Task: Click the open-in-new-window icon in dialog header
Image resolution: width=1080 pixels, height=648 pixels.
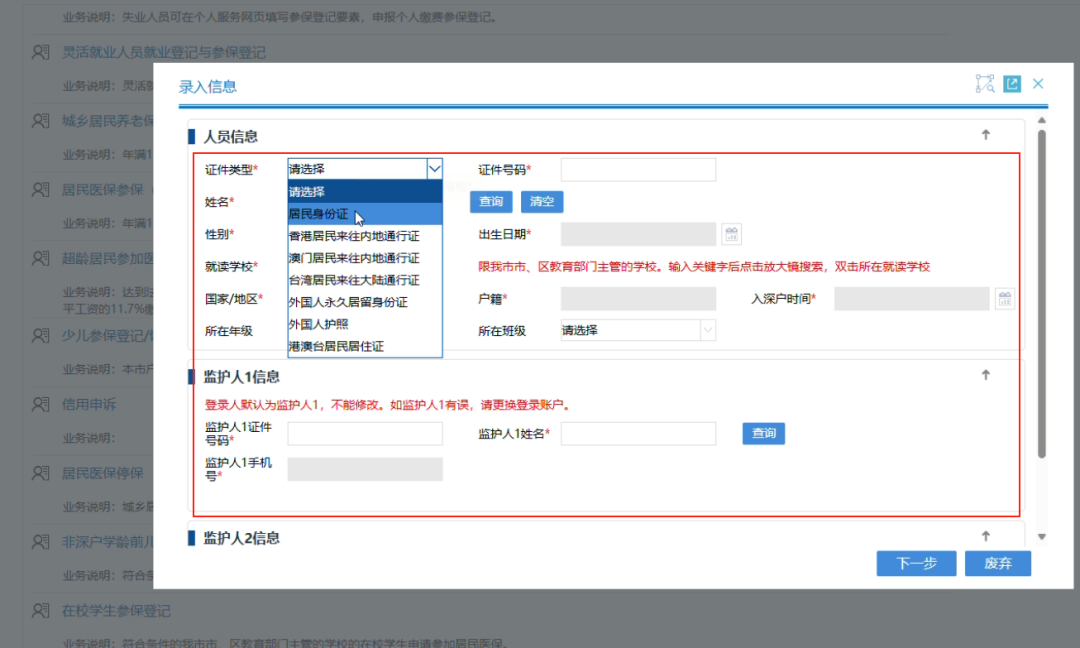Action: tap(1012, 85)
